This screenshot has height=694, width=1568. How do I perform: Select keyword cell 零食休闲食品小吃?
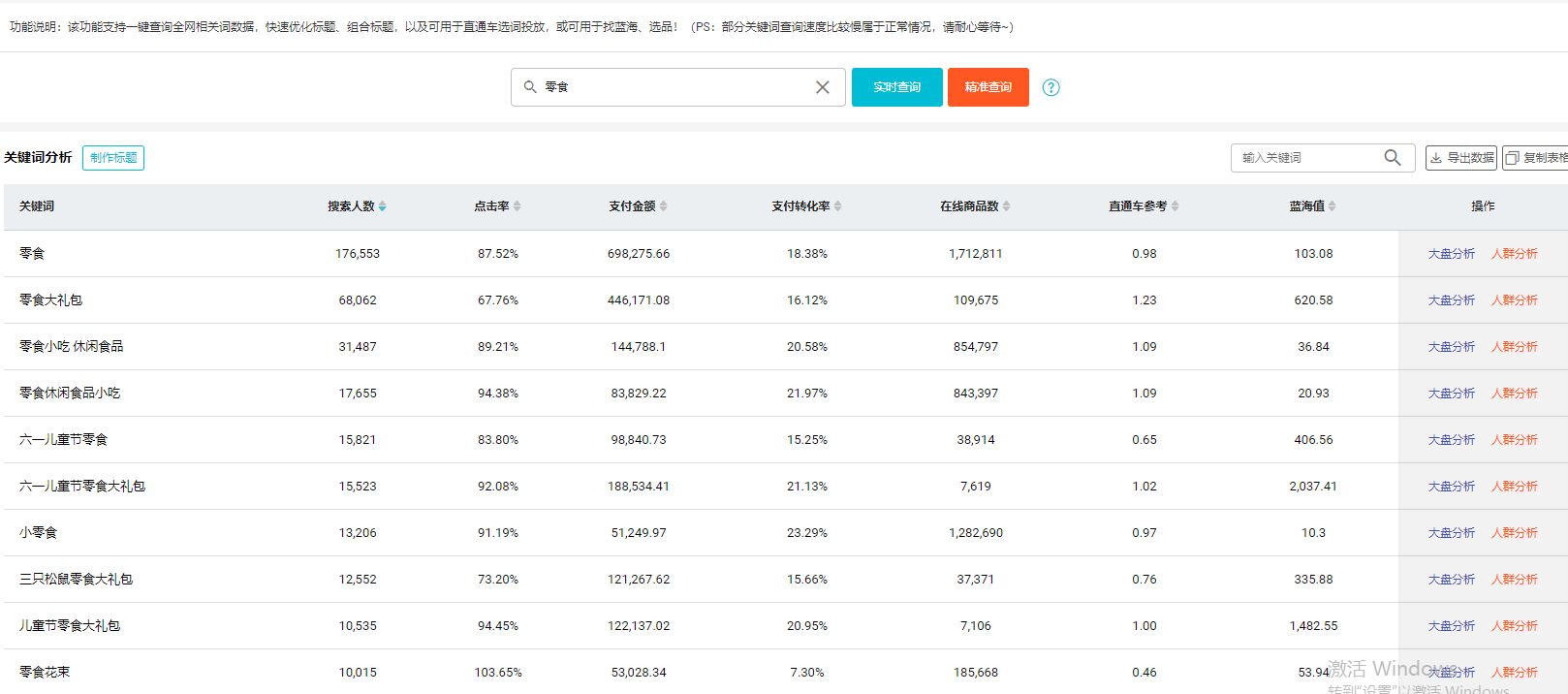coord(70,394)
